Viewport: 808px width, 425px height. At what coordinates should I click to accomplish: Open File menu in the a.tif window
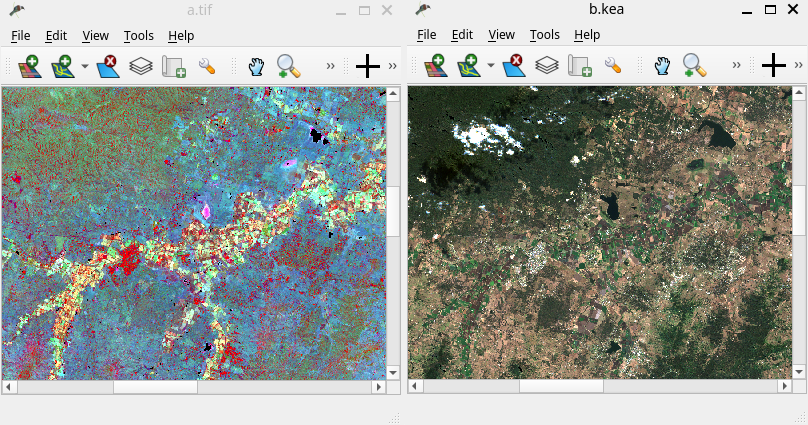click(21, 35)
